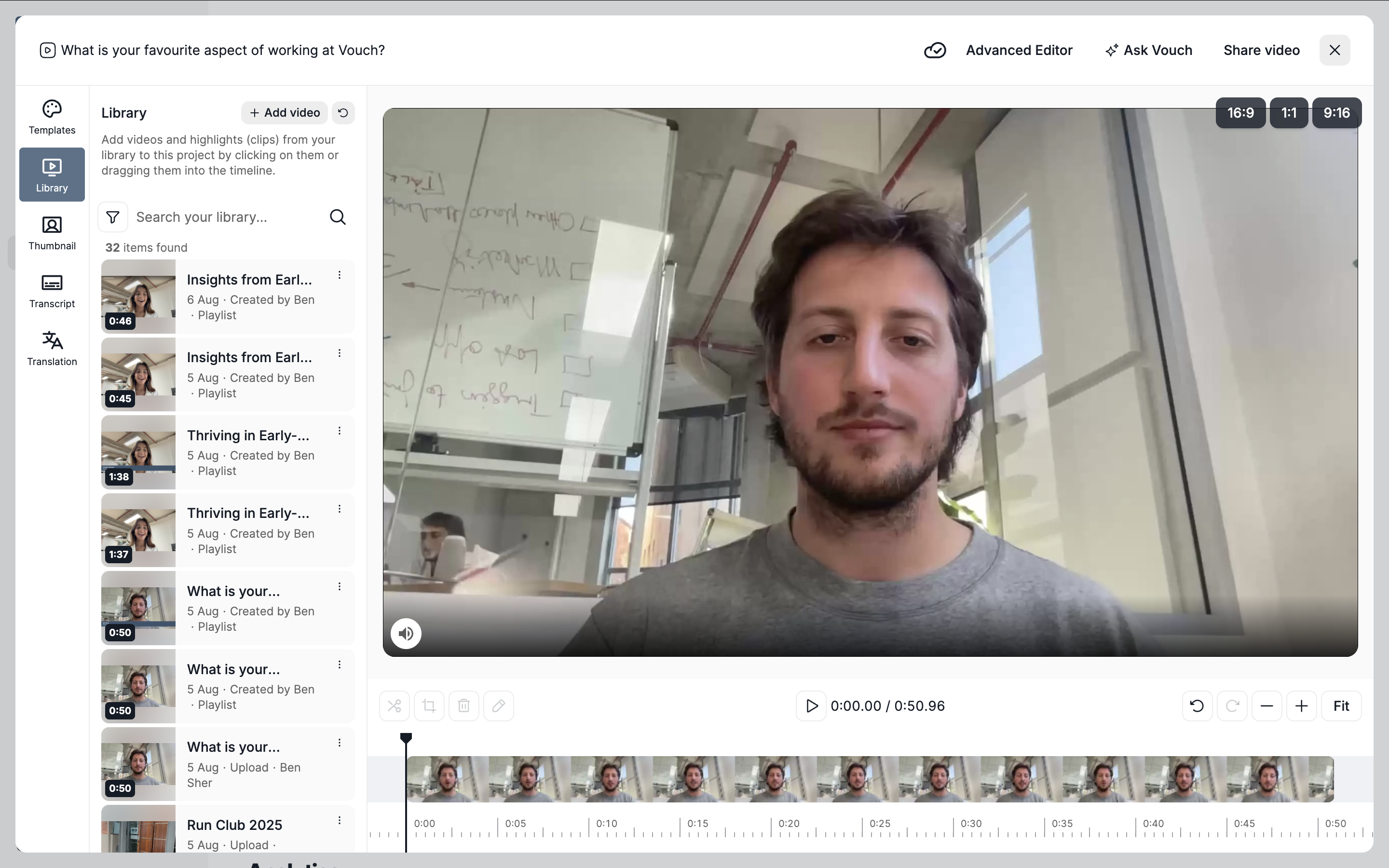The height and width of the screenshot is (868, 1389).
Task: Redo the last edit
Action: pyautogui.click(x=1232, y=706)
